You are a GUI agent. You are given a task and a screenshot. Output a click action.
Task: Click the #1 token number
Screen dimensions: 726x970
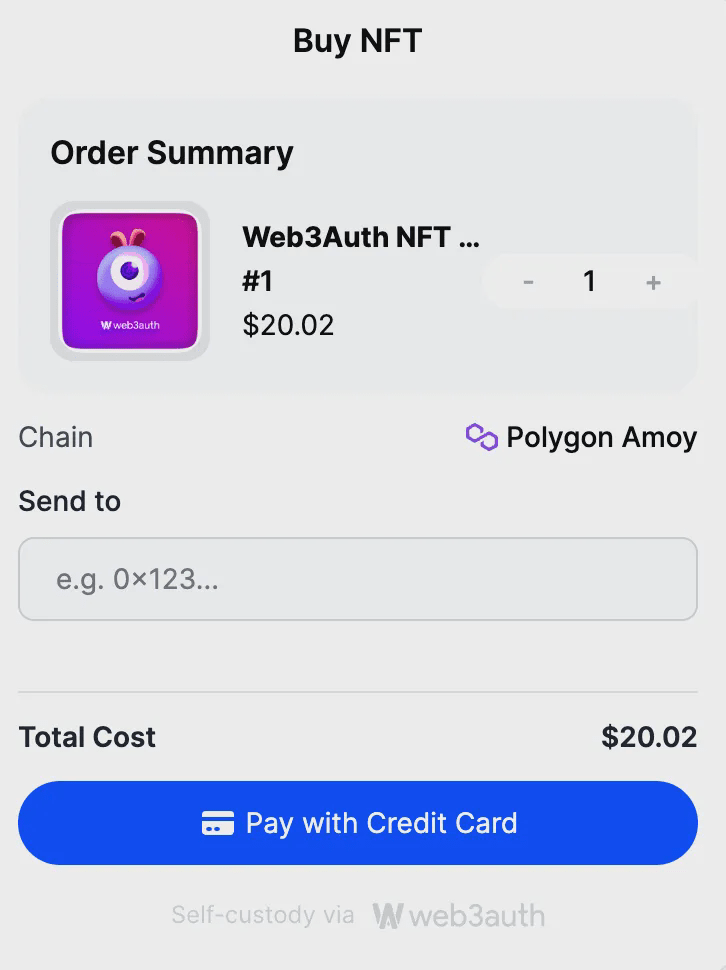click(258, 281)
